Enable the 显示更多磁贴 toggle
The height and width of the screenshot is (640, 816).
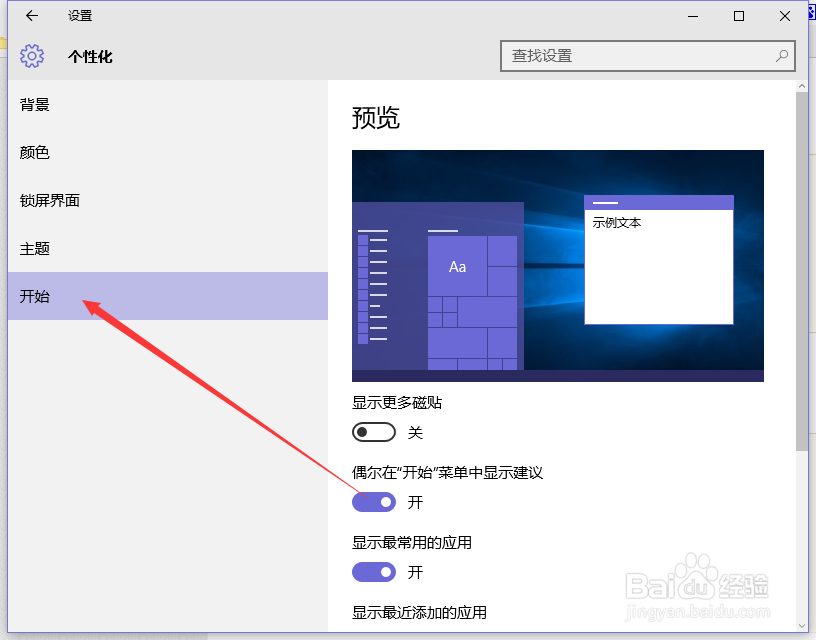pyautogui.click(x=374, y=432)
